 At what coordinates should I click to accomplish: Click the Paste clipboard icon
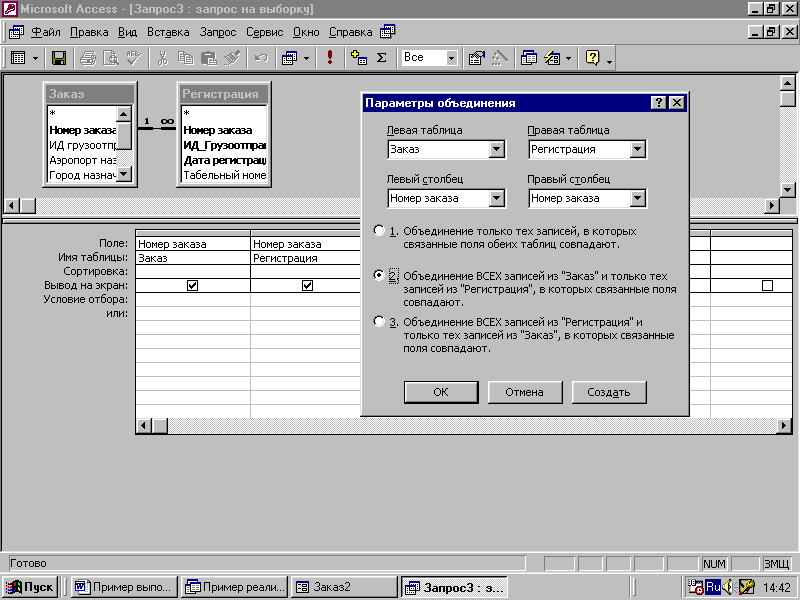(209, 58)
